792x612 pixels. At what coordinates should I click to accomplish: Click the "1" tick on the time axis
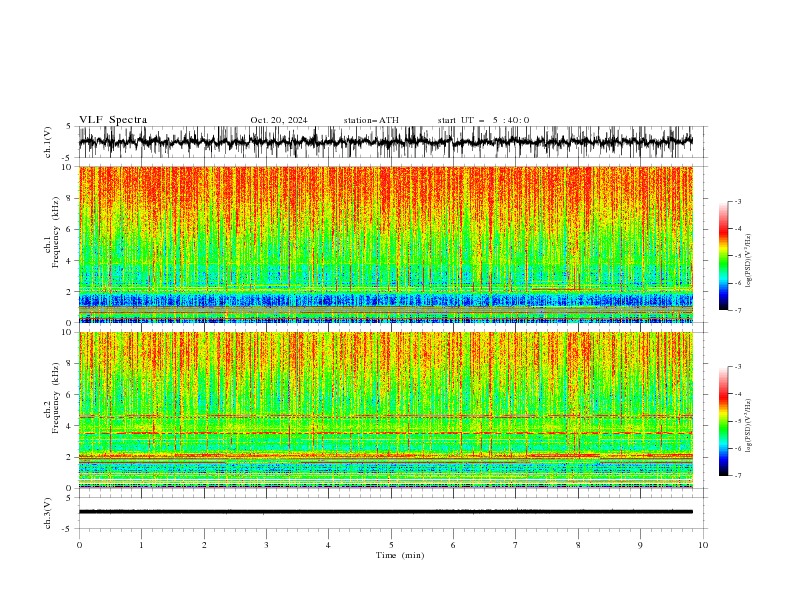(141, 545)
